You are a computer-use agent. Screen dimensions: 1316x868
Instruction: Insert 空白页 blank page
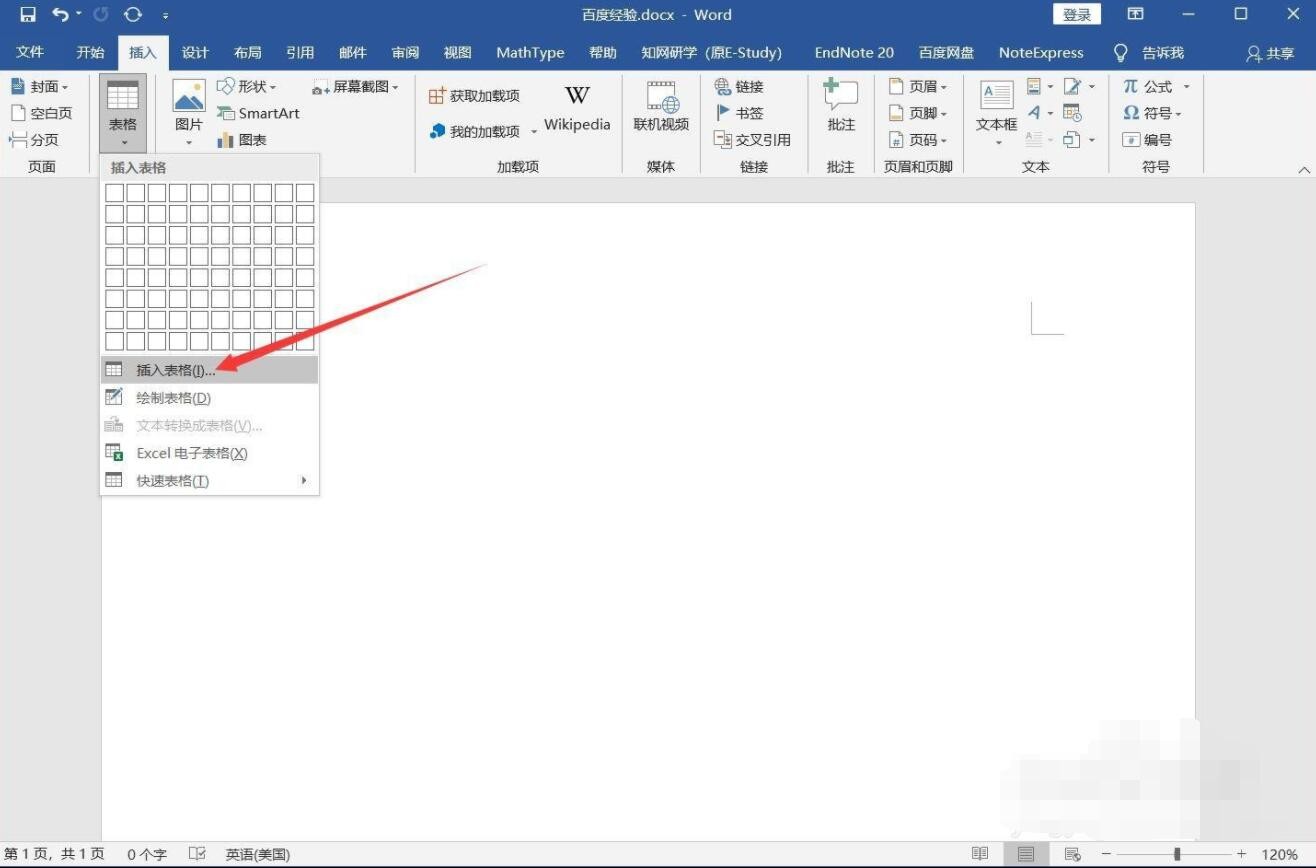41,113
